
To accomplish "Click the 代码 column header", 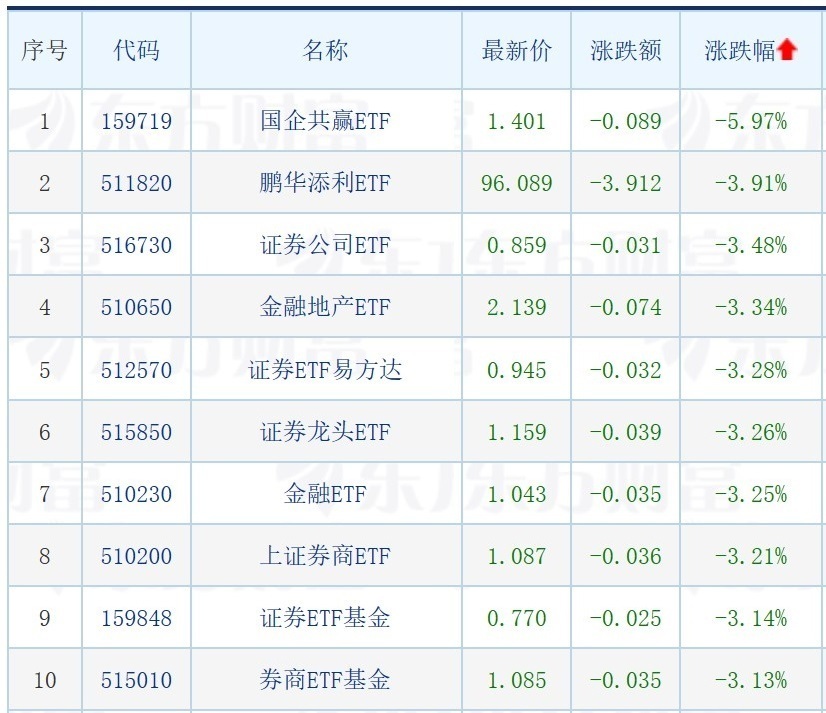I will click(x=136, y=51).
